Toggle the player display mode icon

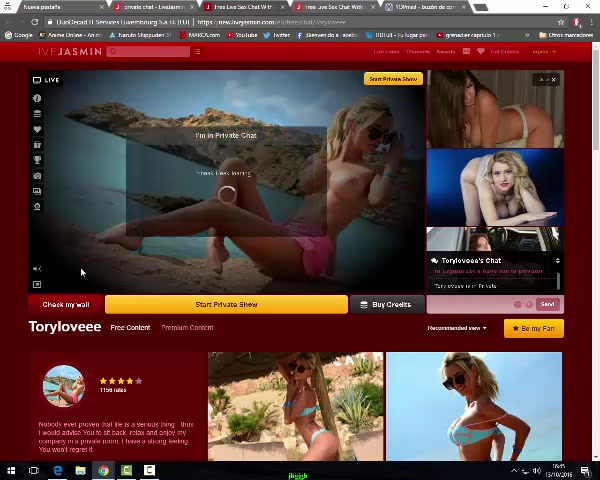pyautogui.click(x=37, y=285)
